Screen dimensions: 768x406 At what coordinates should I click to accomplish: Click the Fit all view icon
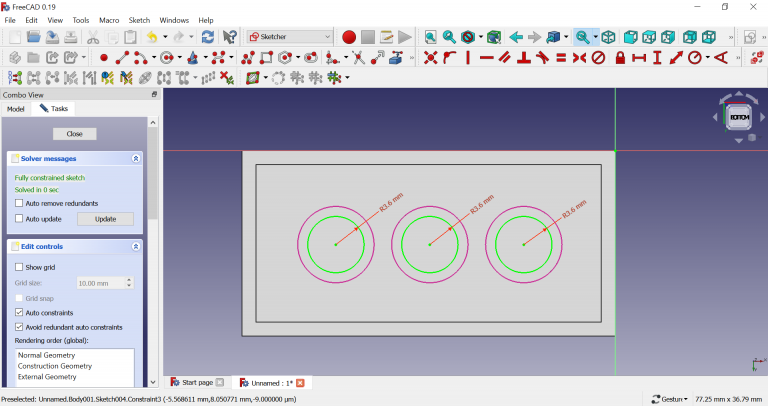pyautogui.click(x=430, y=37)
